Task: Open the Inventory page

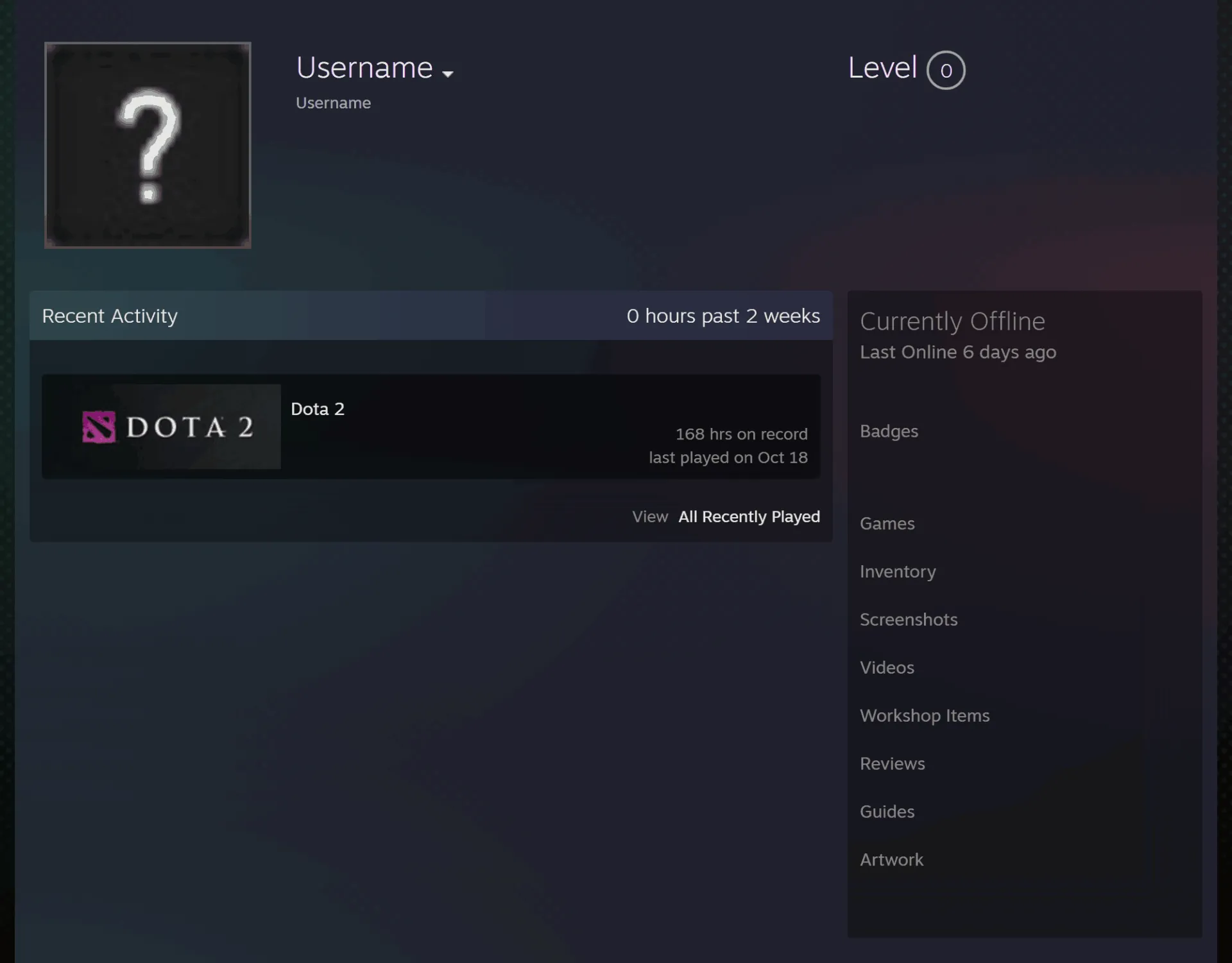Action: tap(898, 572)
